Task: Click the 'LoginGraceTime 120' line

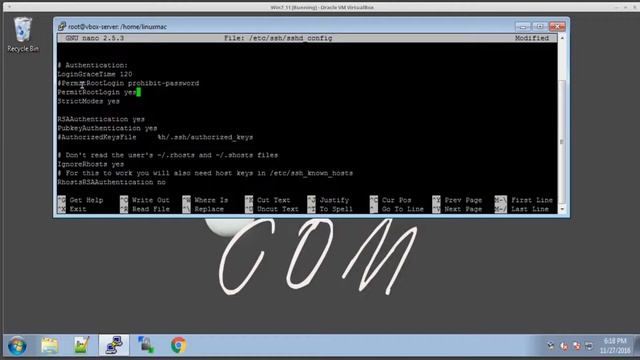Action: coord(95,74)
